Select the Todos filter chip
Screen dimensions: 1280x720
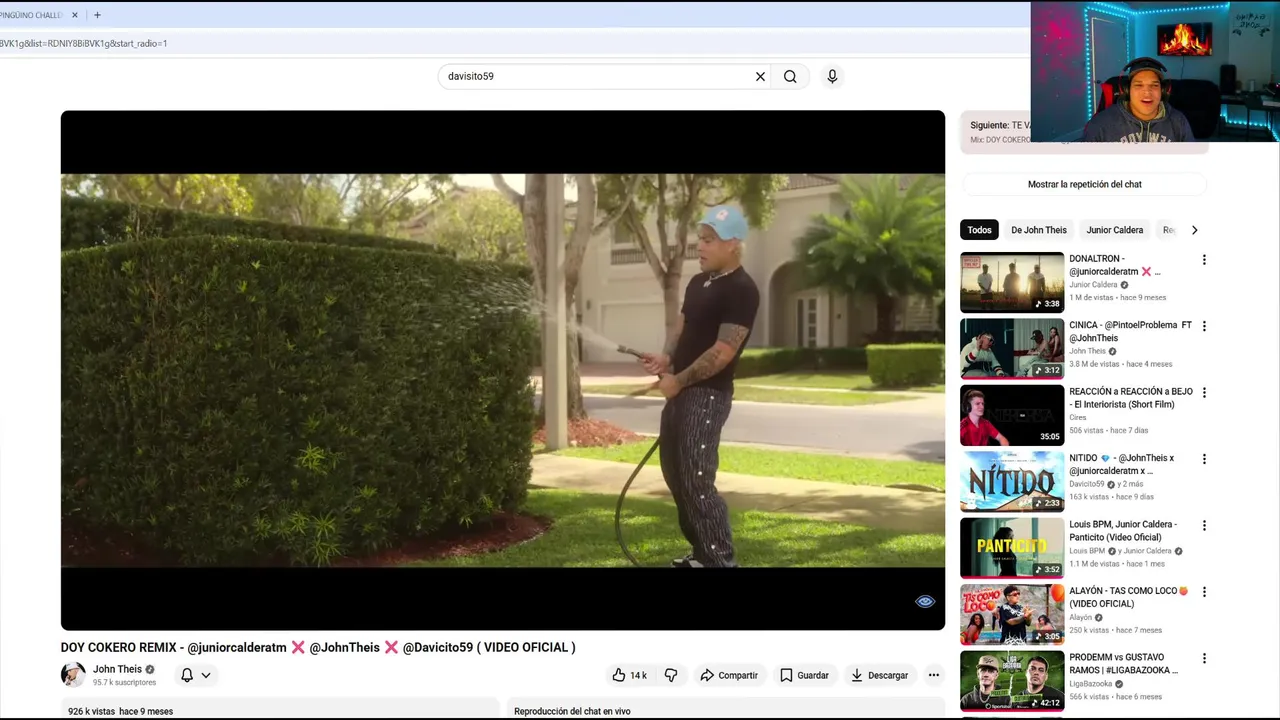click(979, 230)
